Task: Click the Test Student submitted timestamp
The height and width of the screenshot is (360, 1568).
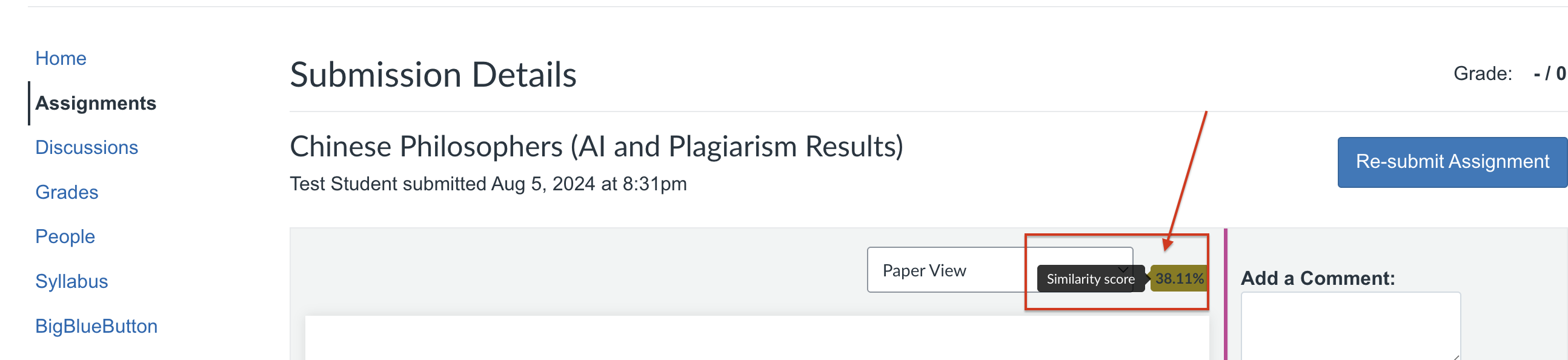Action: coord(488,184)
